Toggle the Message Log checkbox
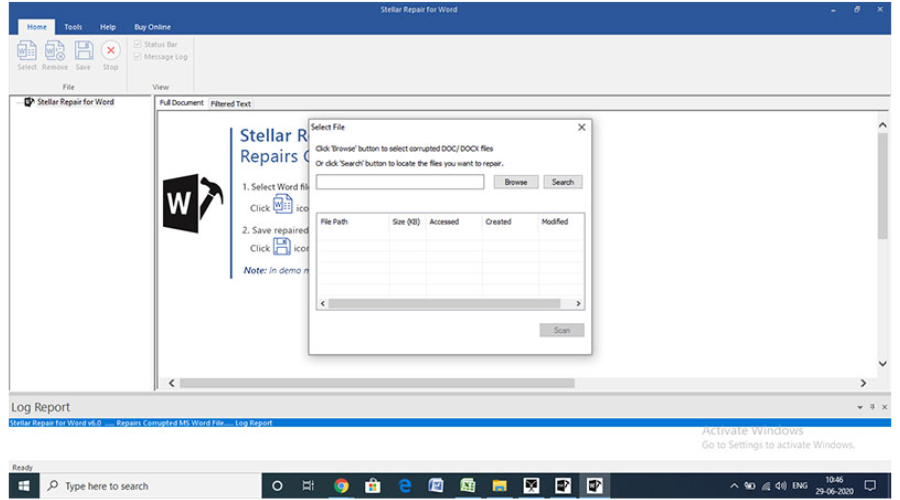The image size is (900, 500). (x=137, y=57)
